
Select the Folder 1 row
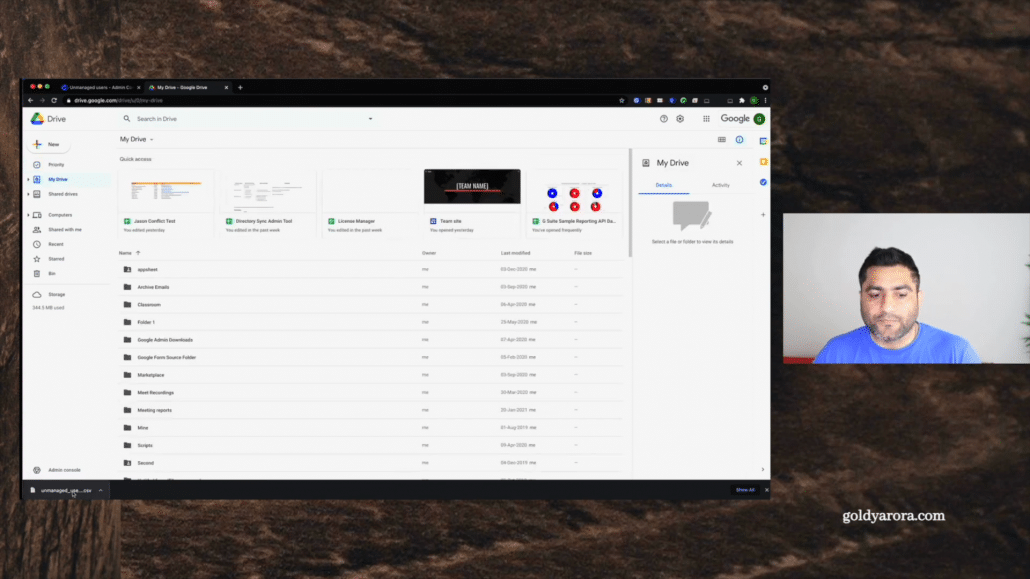(x=370, y=322)
